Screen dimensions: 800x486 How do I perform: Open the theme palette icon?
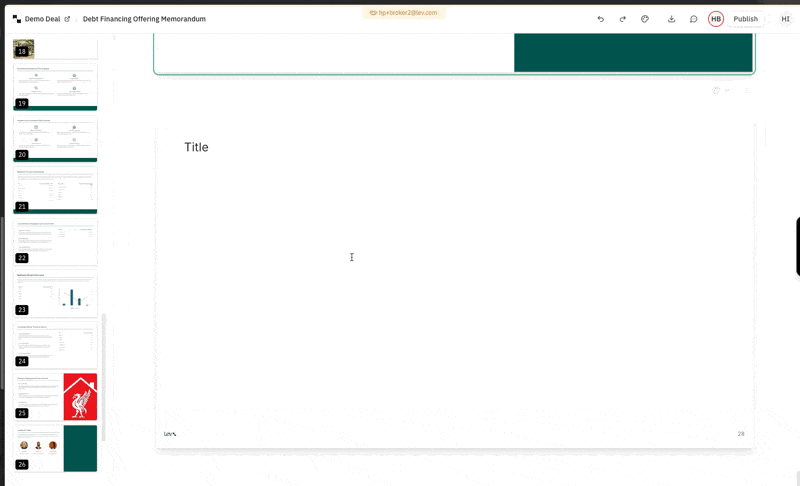[x=645, y=19]
